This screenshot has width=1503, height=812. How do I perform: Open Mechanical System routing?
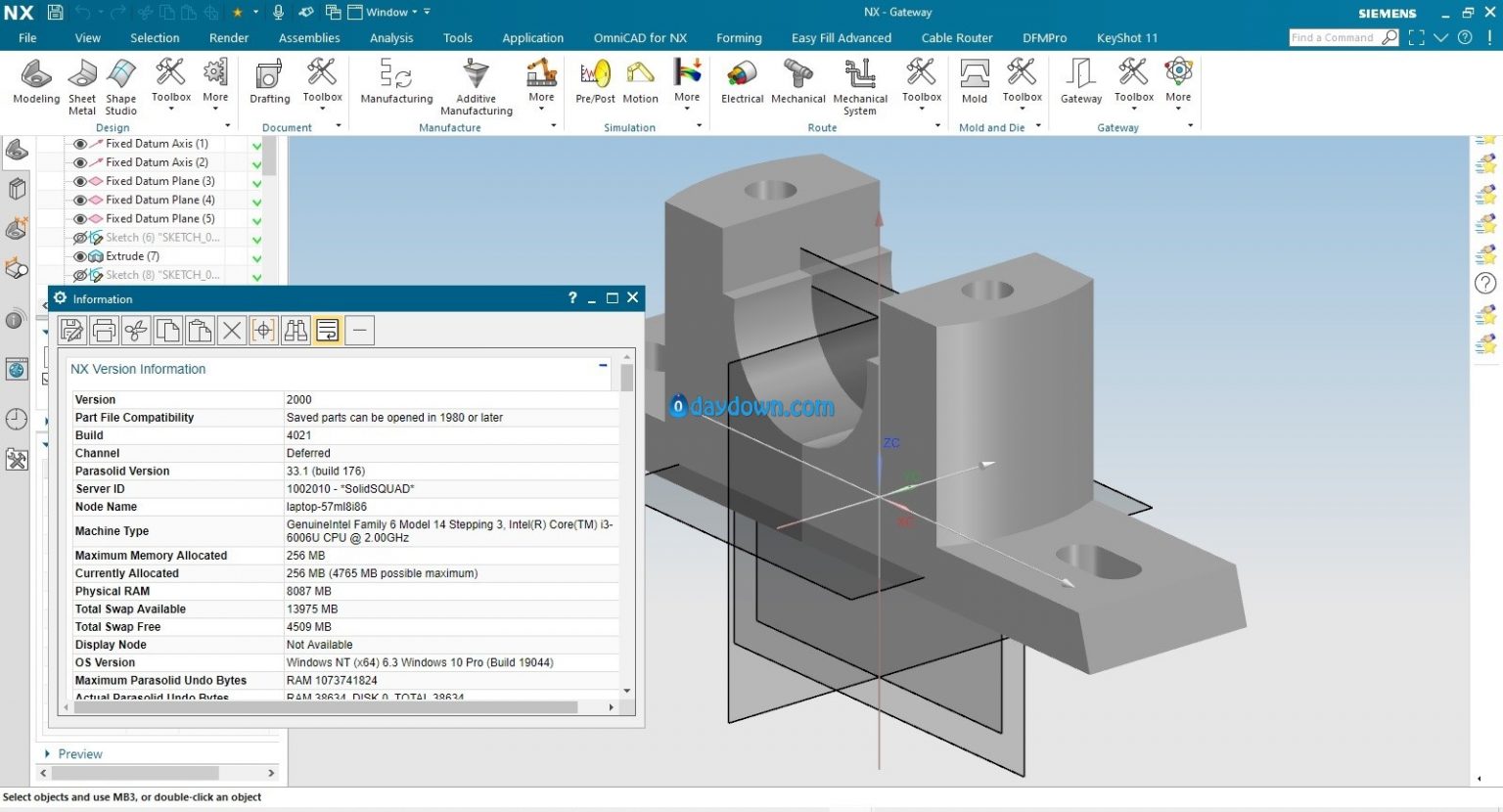pos(860,87)
